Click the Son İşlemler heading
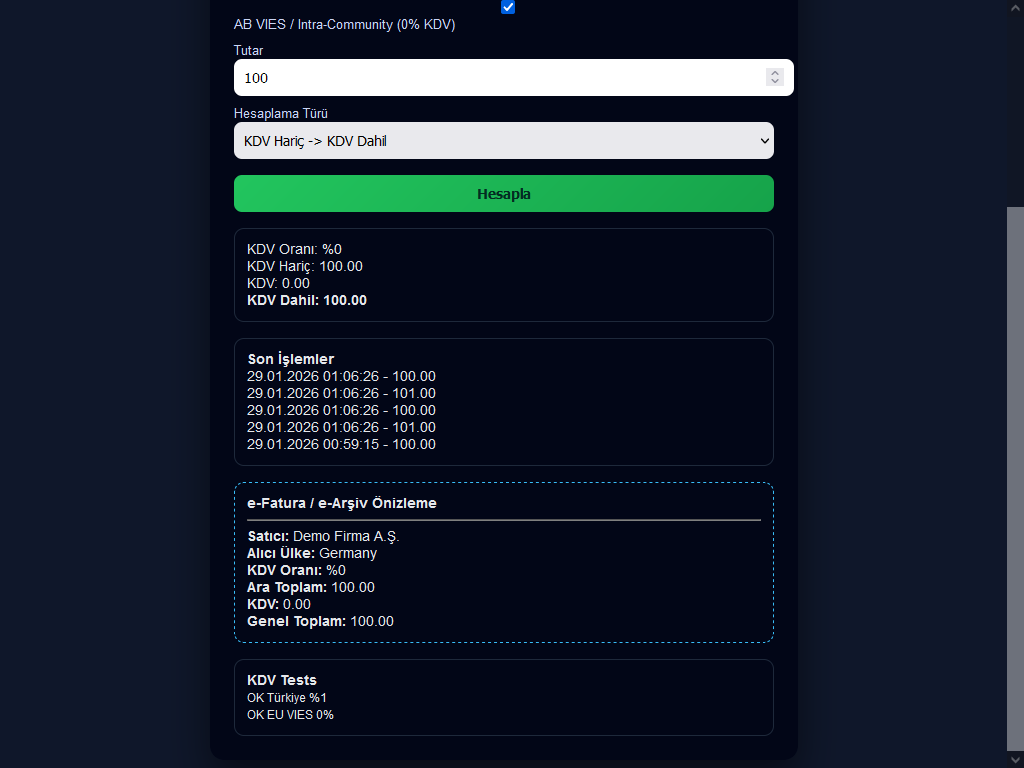The height and width of the screenshot is (768, 1024). tap(291, 359)
